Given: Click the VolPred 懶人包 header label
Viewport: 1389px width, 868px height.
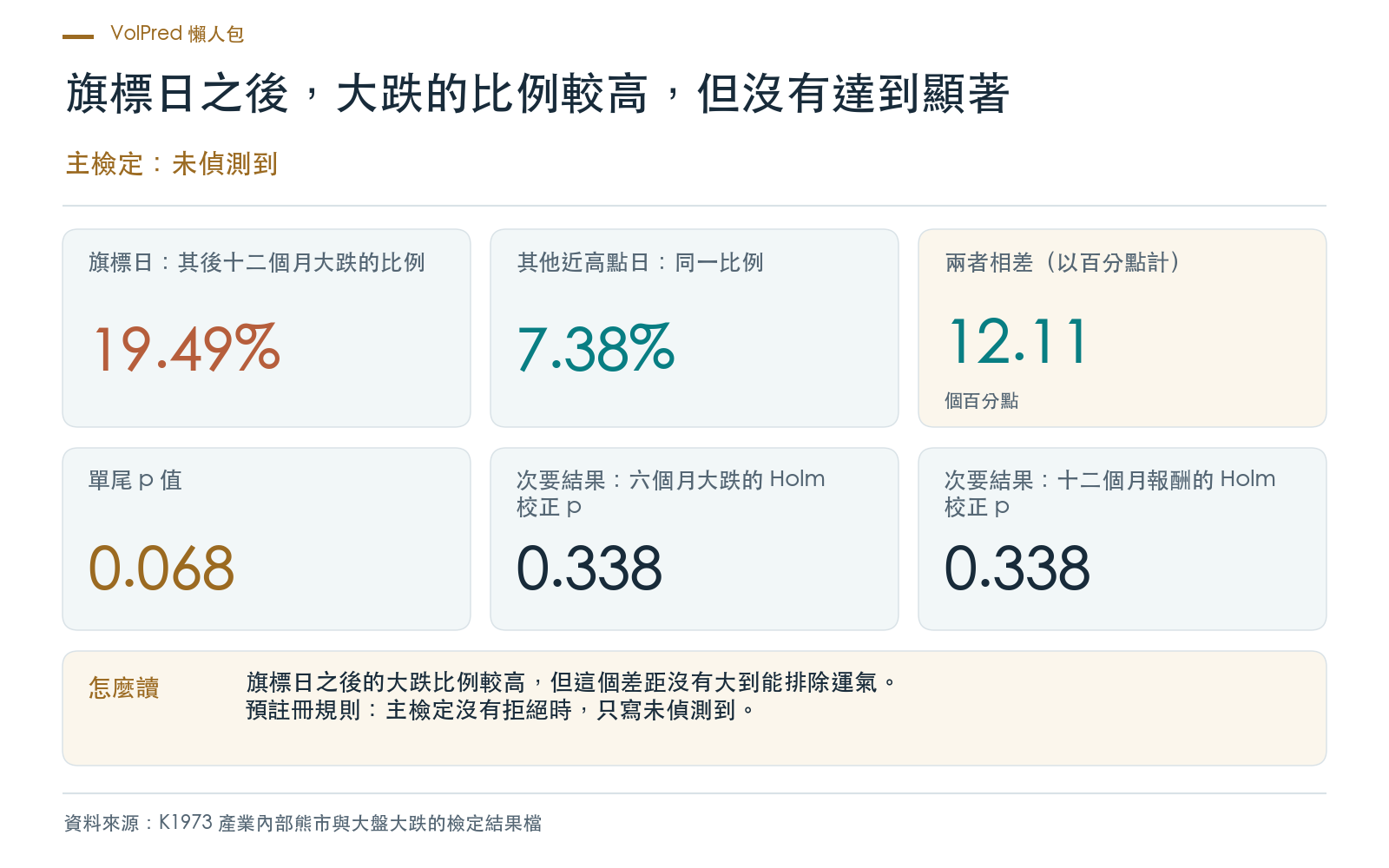Looking at the screenshot, I should 177,34.
